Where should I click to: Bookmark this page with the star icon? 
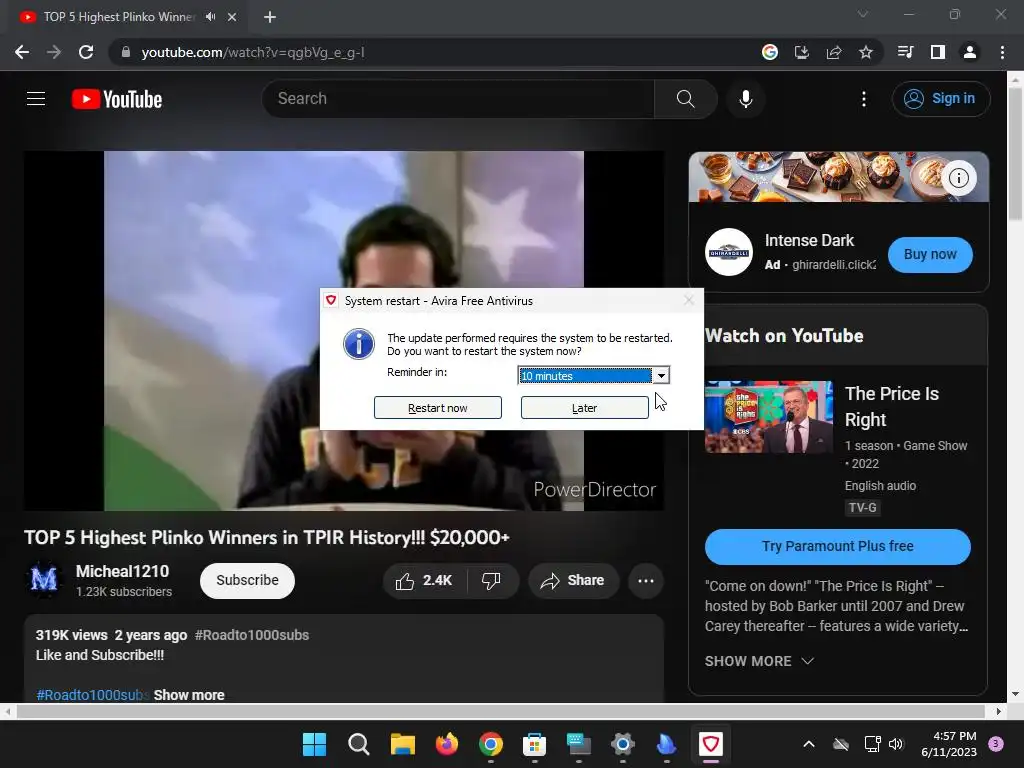tap(866, 52)
